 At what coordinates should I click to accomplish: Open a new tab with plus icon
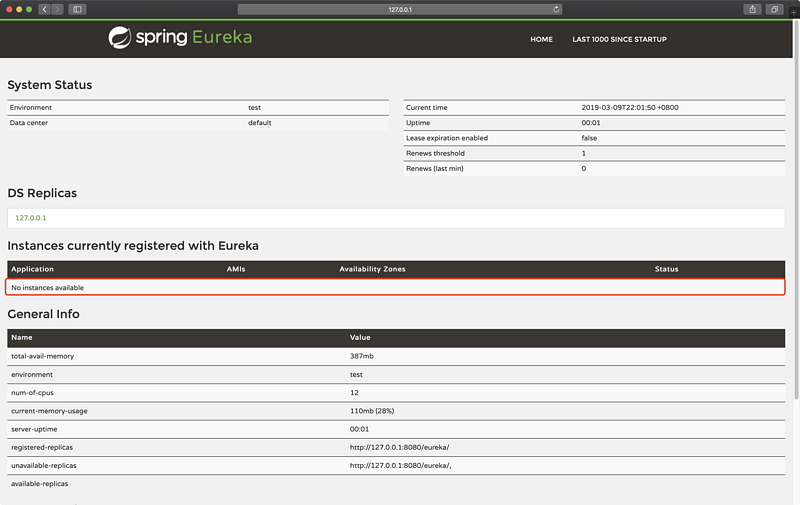(x=793, y=12)
